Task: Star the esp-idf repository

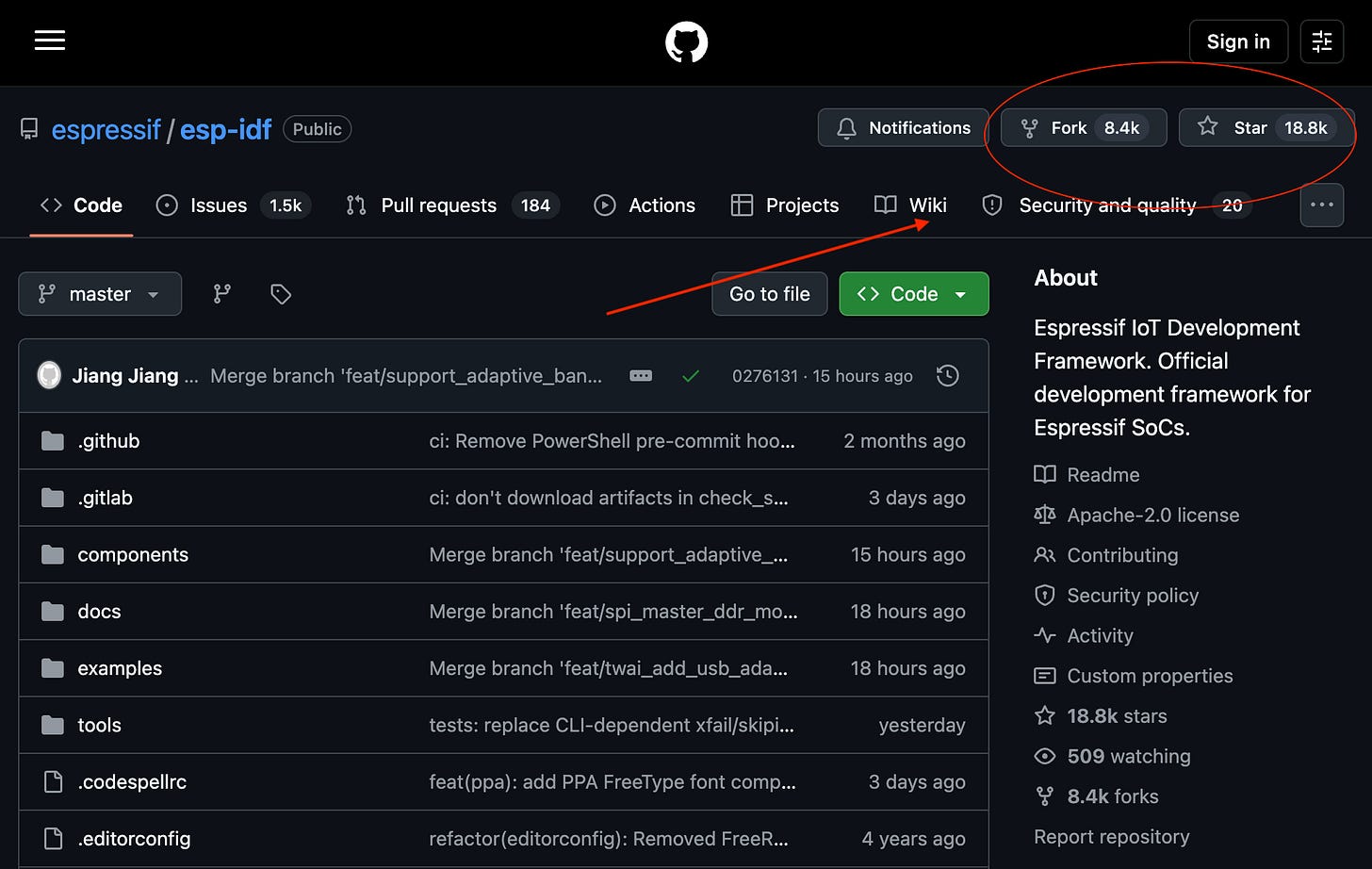Action: click(1266, 128)
